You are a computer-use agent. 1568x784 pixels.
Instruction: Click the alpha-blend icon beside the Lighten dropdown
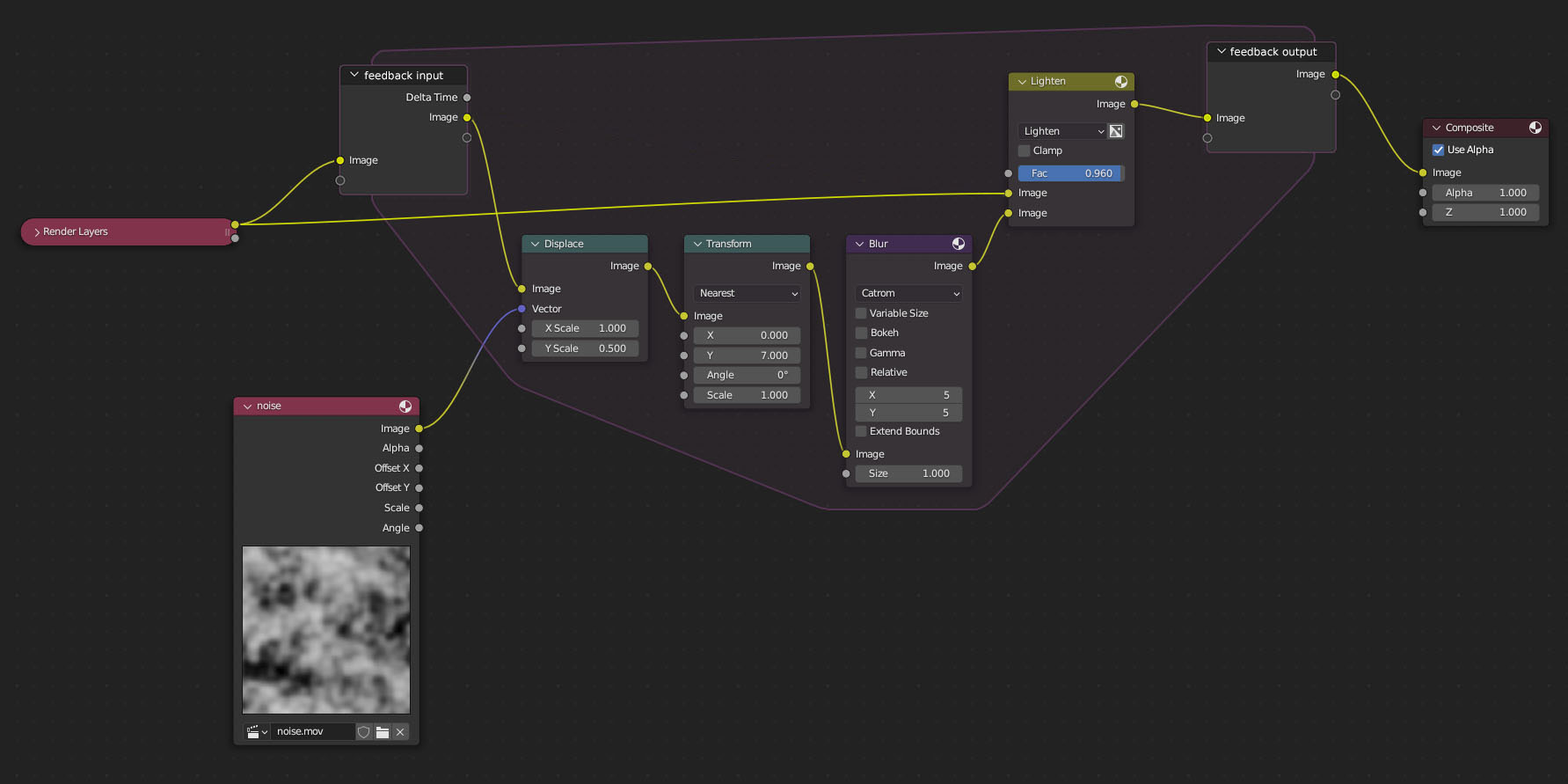(x=1116, y=131)
